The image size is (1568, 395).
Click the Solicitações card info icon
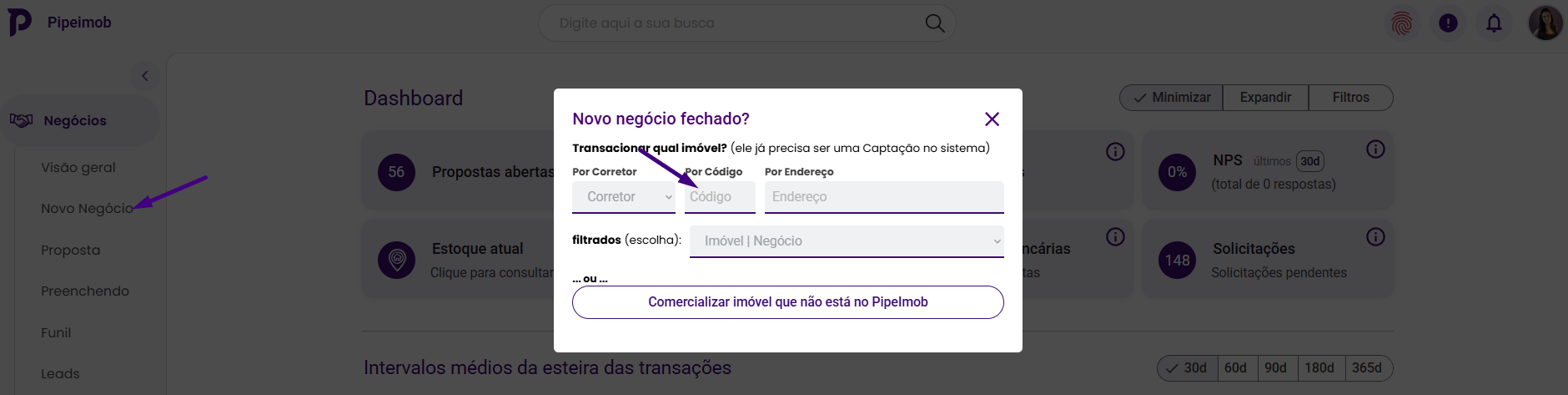(1375, 237)
